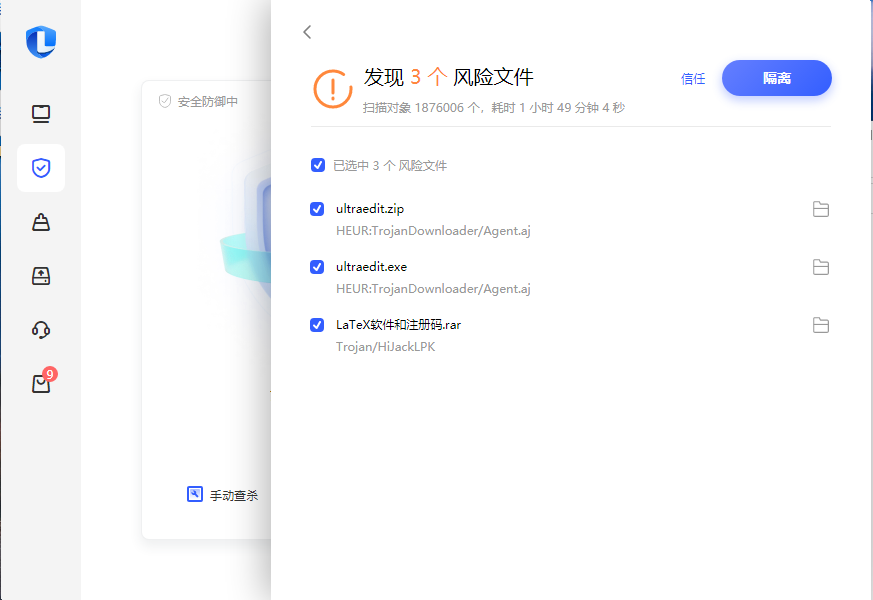This screenshot has height=600, width=873.
Task: Open the messages icon showing red badge 9
Action: [40, 383]
